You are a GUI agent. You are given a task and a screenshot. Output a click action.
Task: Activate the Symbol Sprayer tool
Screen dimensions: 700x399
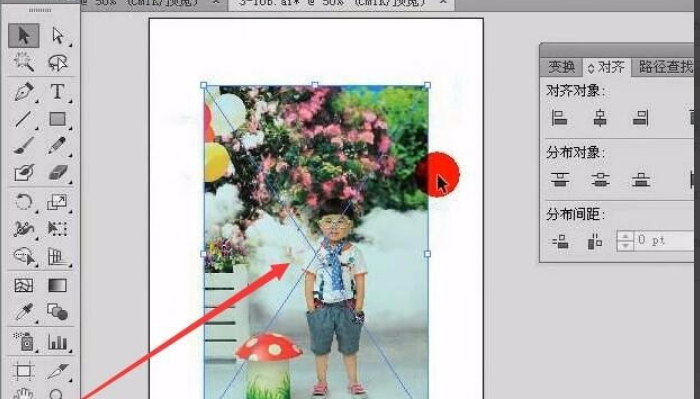[x=24, y=341]
